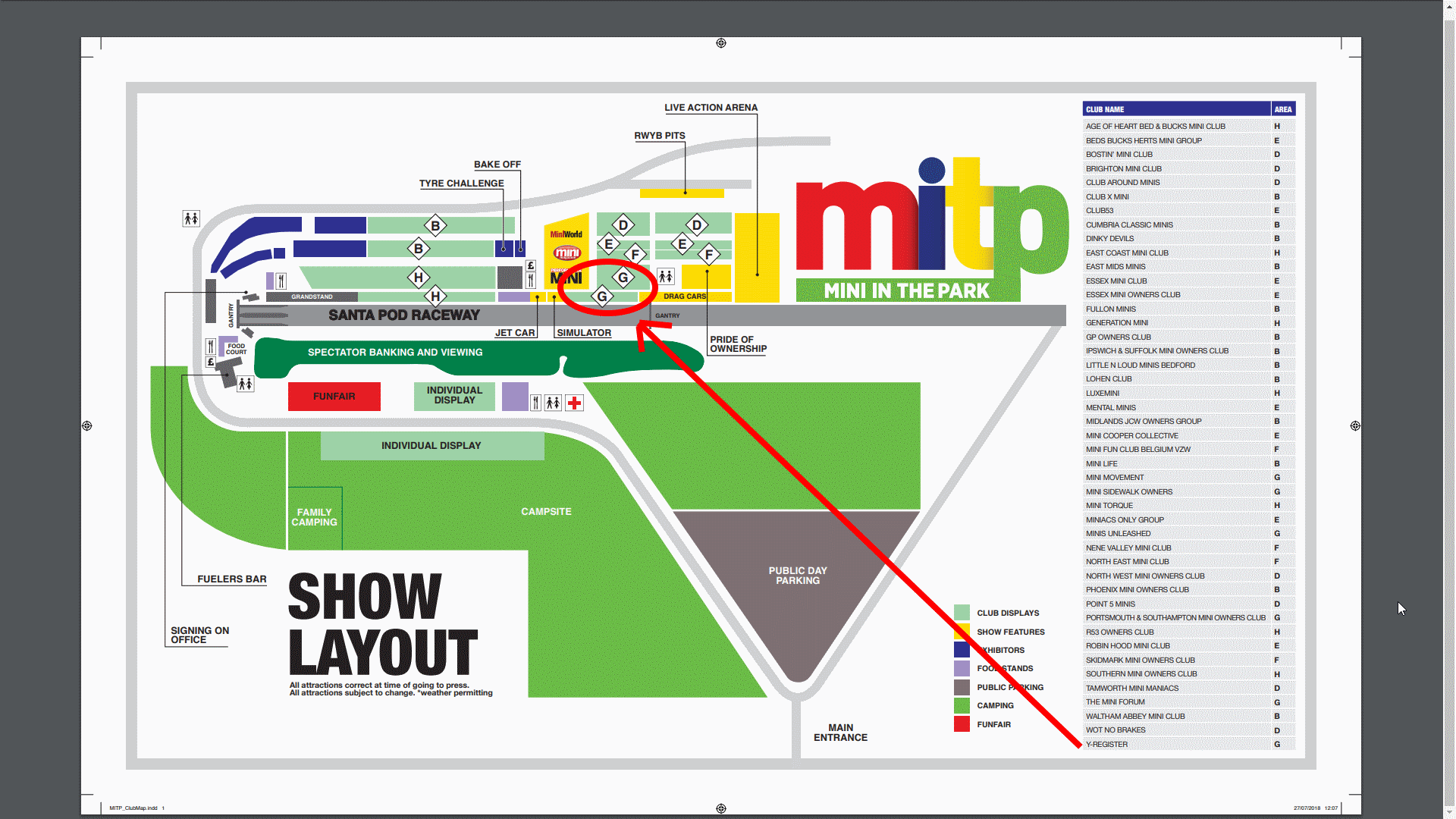The image size is (1456, 819).
Task: Click the cutlery icon left of the first aid row
Action: pyautogui.click(x=535, y=403)
